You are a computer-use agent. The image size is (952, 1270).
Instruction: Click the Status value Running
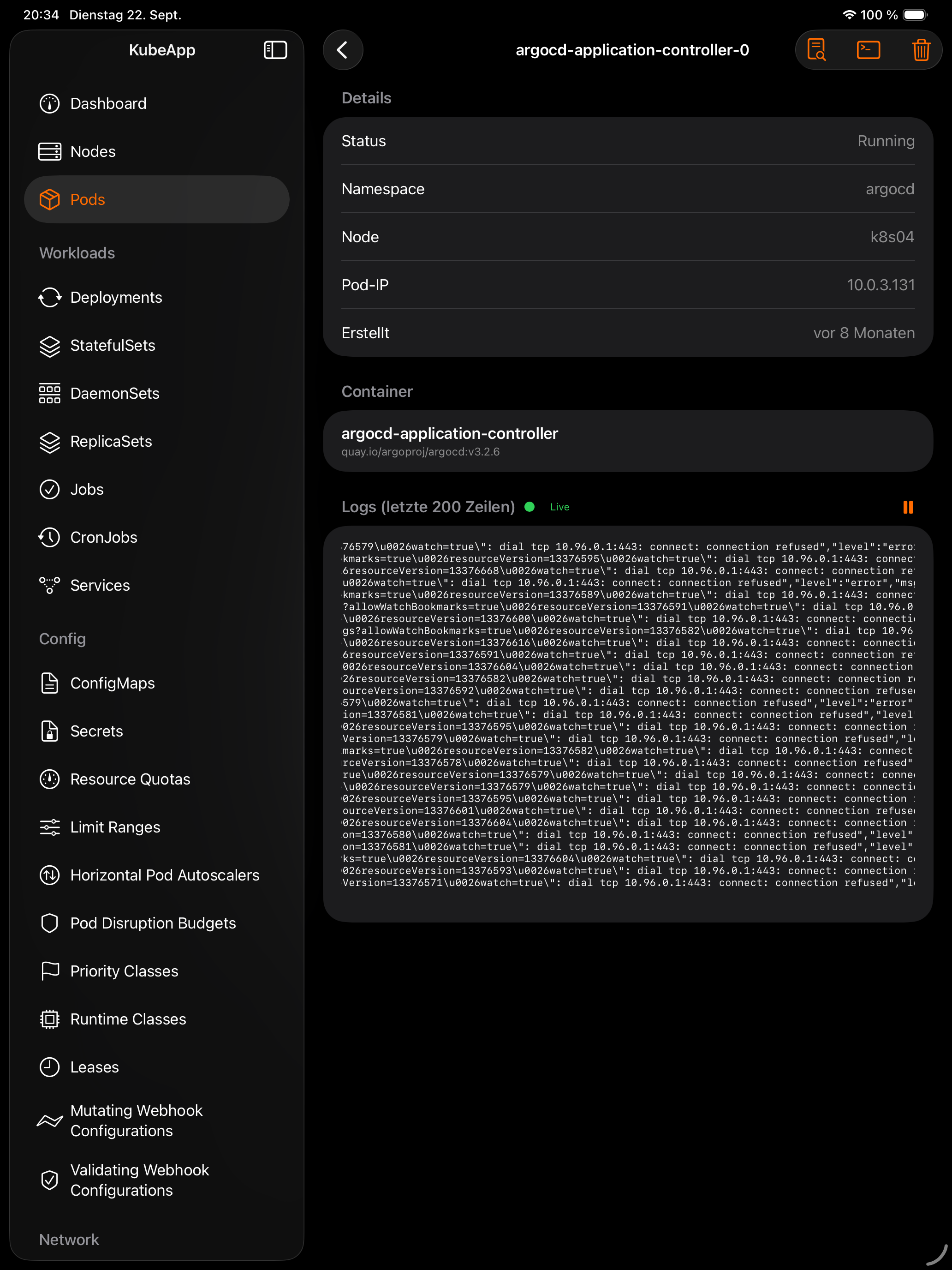click(x=886, y=141)
